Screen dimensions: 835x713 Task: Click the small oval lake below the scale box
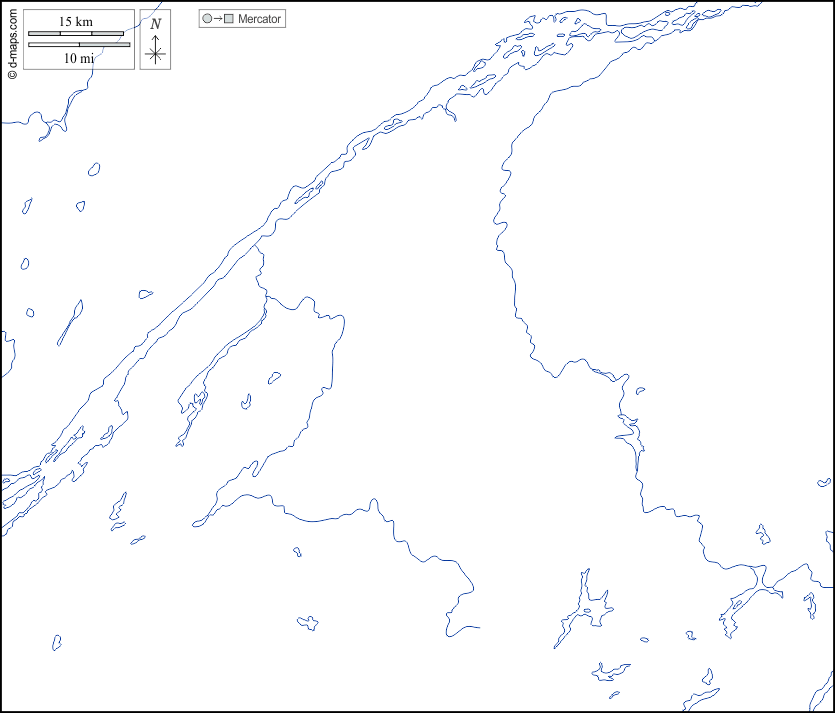click(x=94, y=169)
